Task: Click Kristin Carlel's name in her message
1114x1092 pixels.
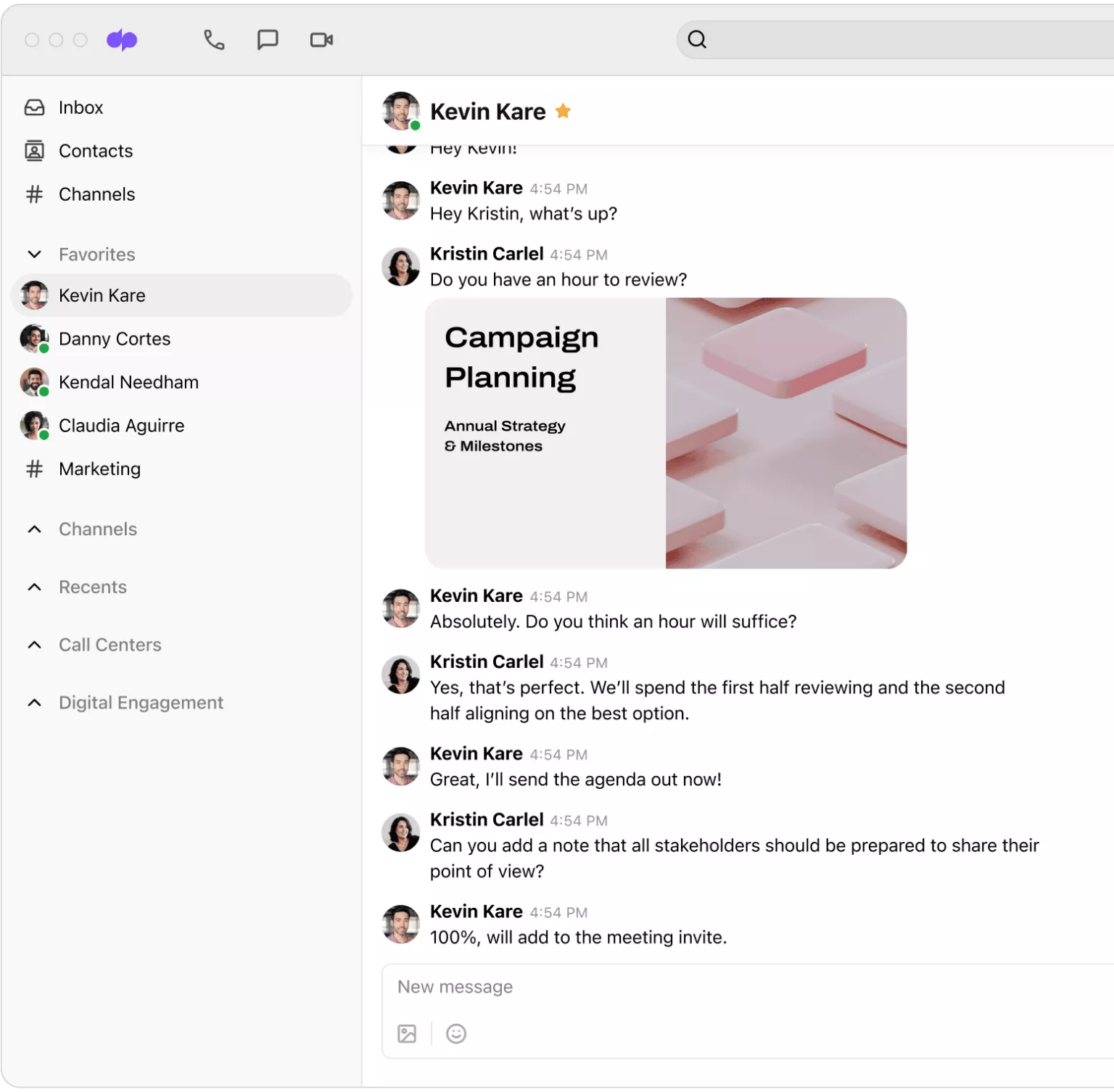Action: point(487,253)
